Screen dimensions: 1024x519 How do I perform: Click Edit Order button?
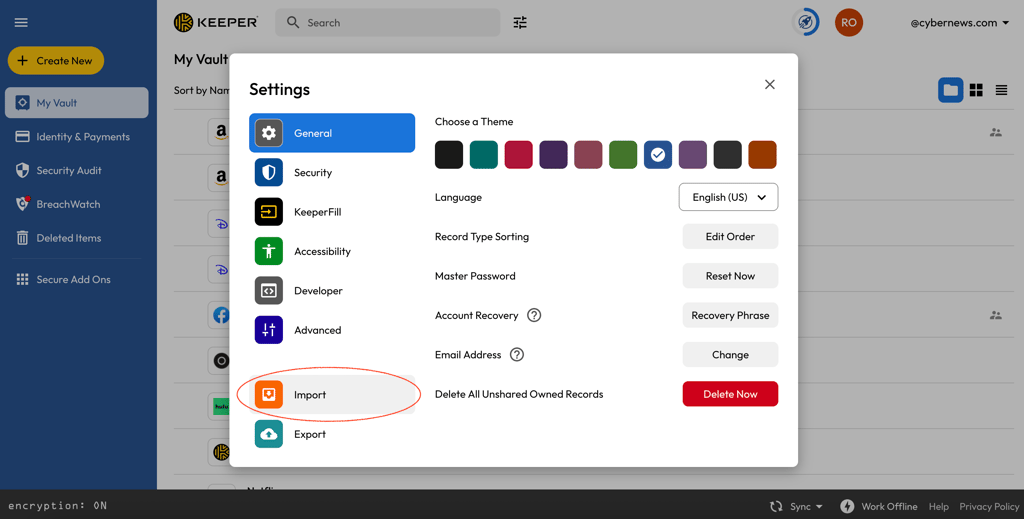[730, 237]
